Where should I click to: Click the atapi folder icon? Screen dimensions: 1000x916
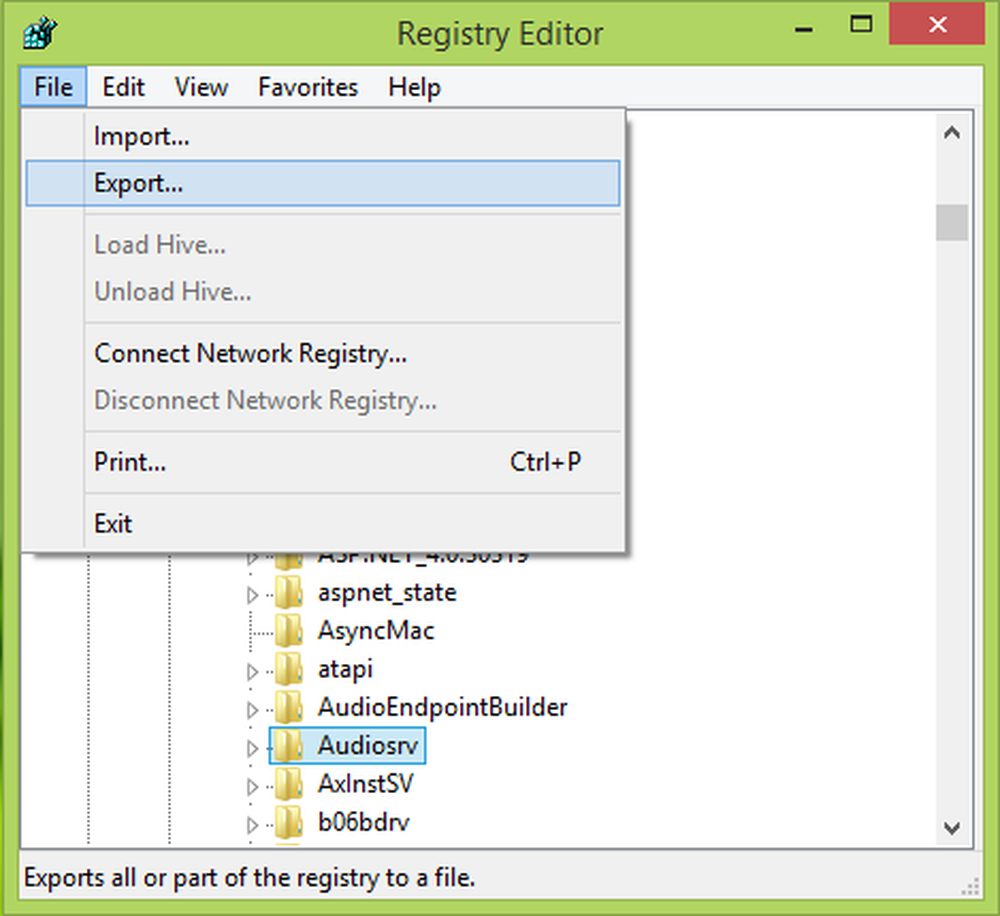[x=289, y=669]
